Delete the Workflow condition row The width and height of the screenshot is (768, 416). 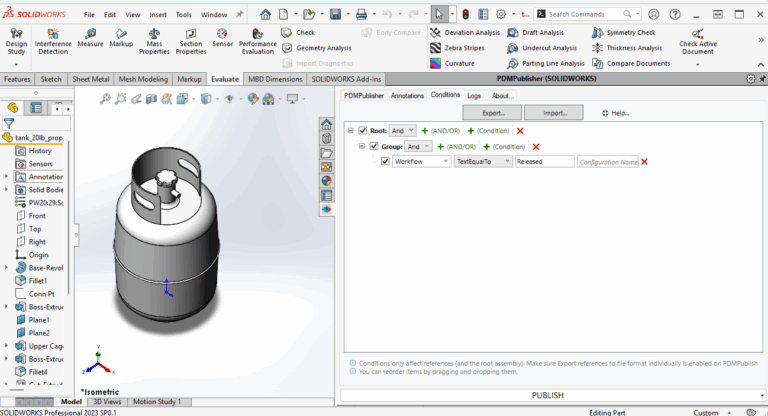coord(645,162)
